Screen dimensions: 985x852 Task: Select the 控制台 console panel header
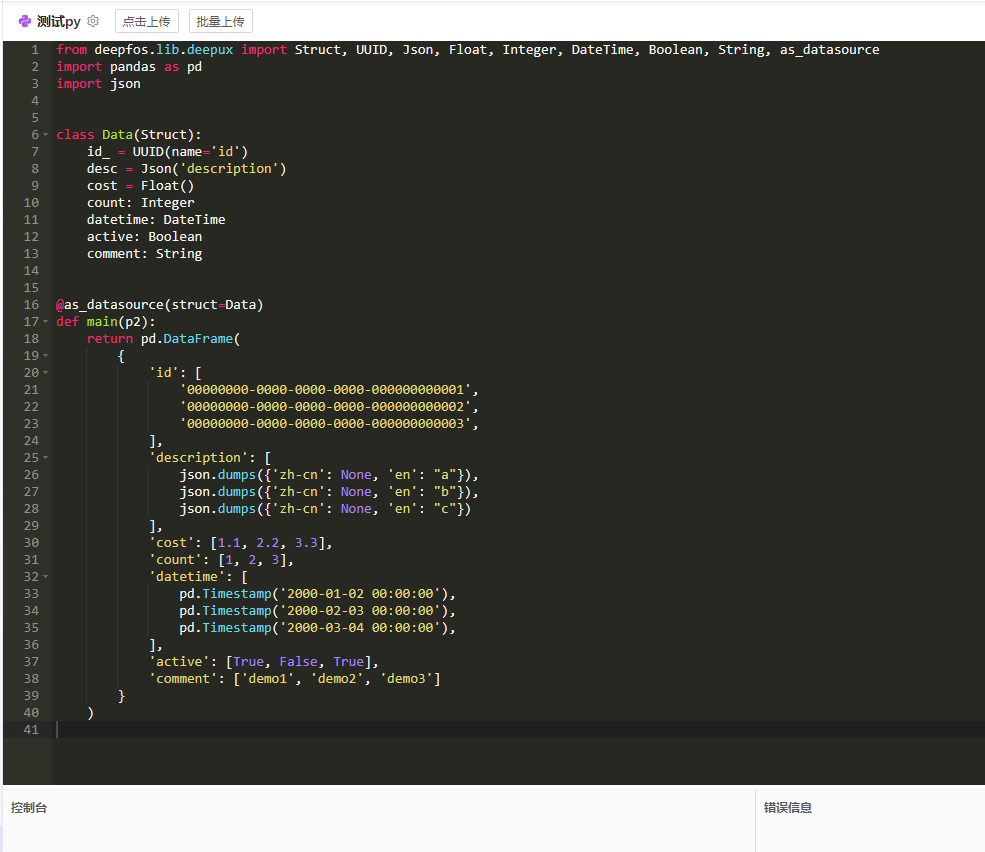[29, 807]
